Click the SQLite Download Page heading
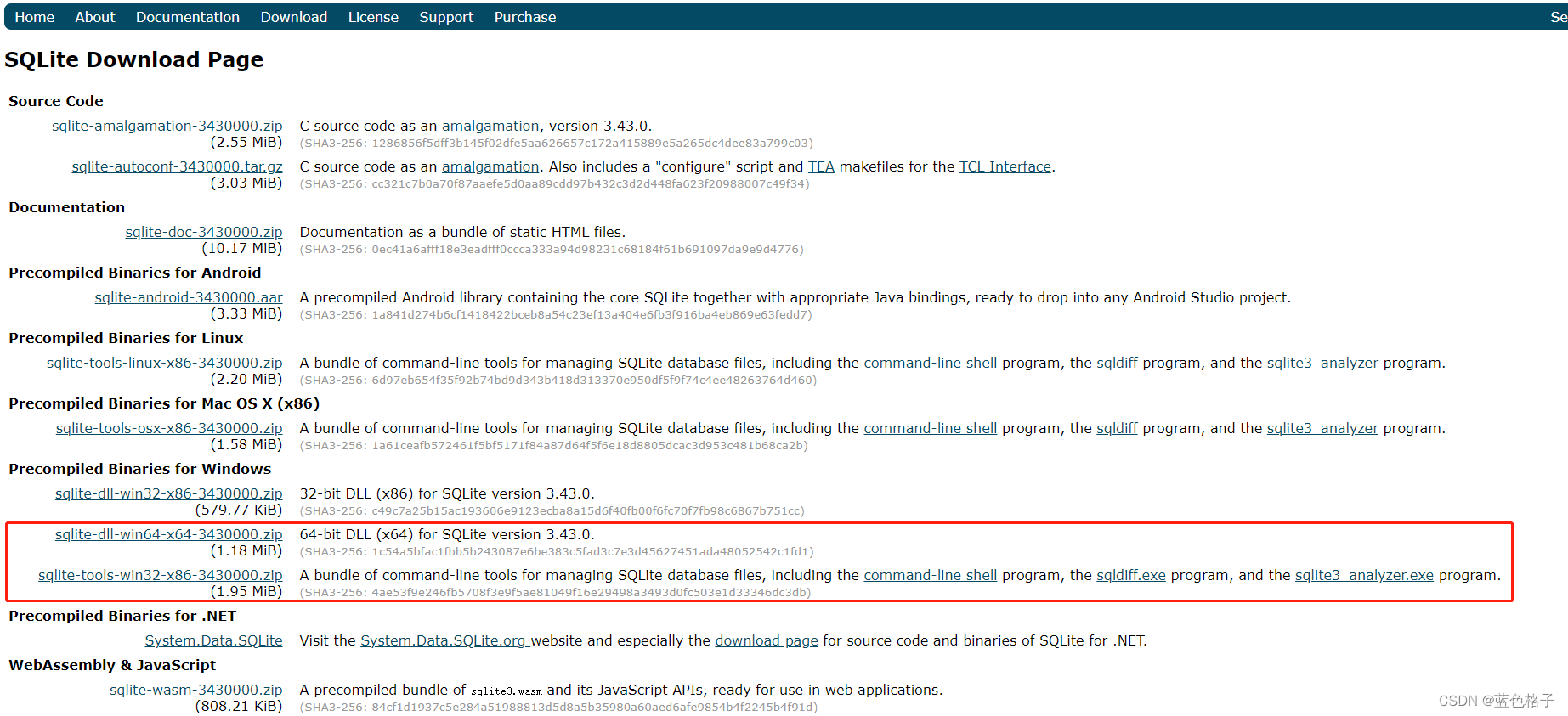 click(x=134, y=59)
